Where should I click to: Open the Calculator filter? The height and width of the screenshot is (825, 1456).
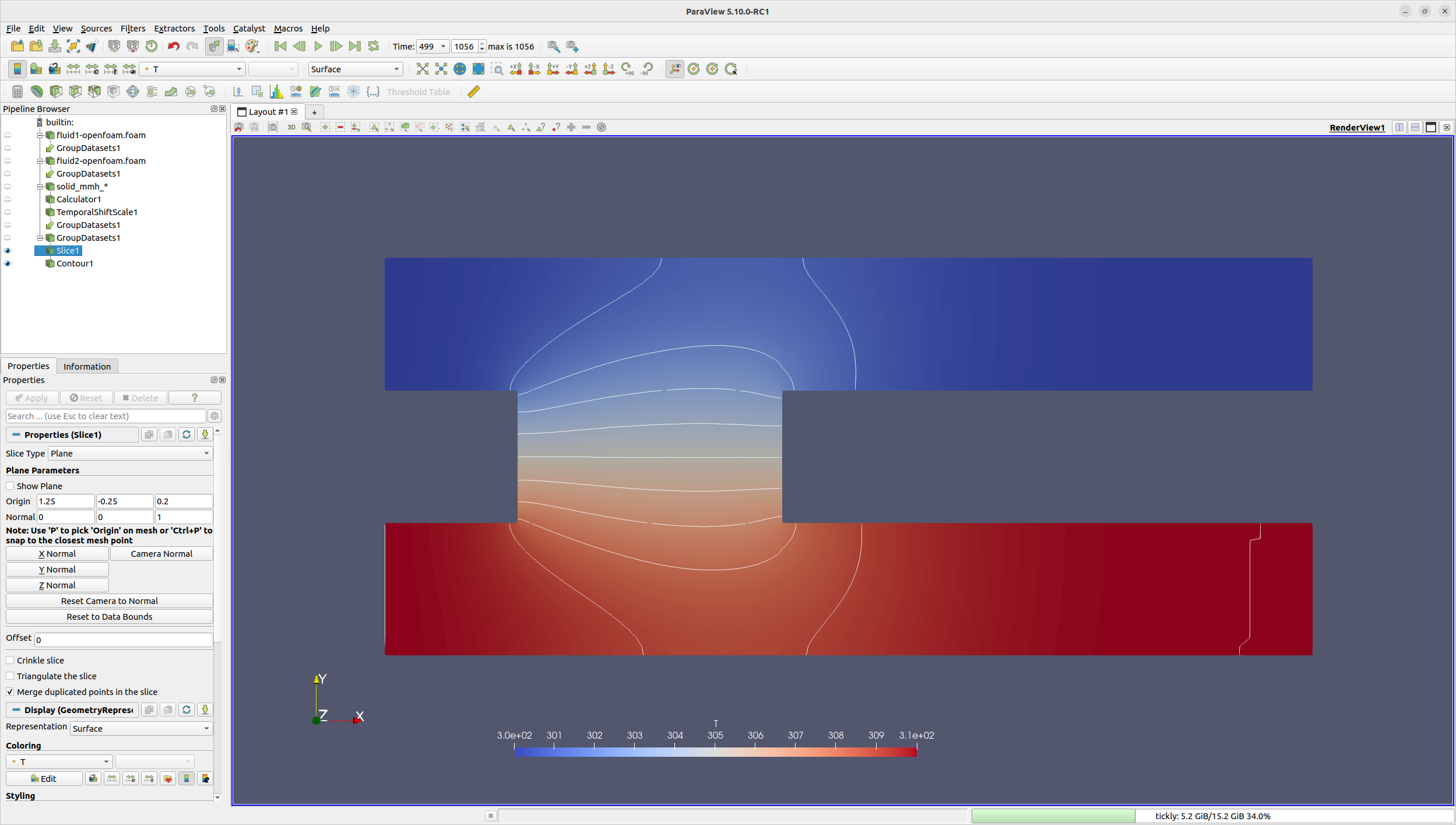coord(16,92)
